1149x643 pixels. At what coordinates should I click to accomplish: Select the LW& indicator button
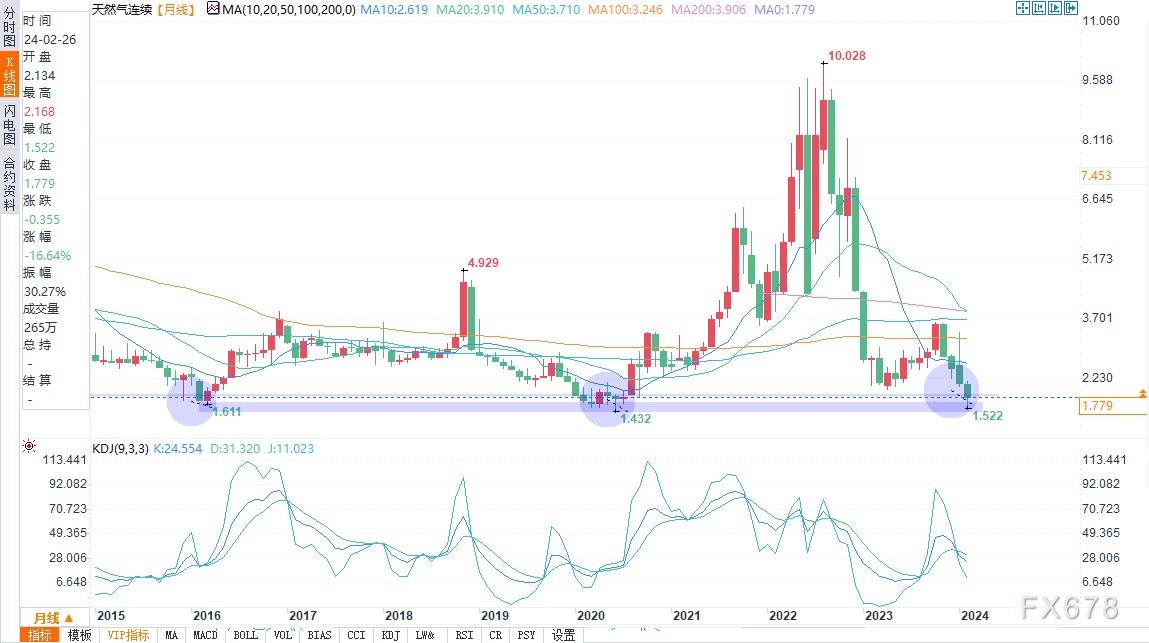(x=425, y=635)
